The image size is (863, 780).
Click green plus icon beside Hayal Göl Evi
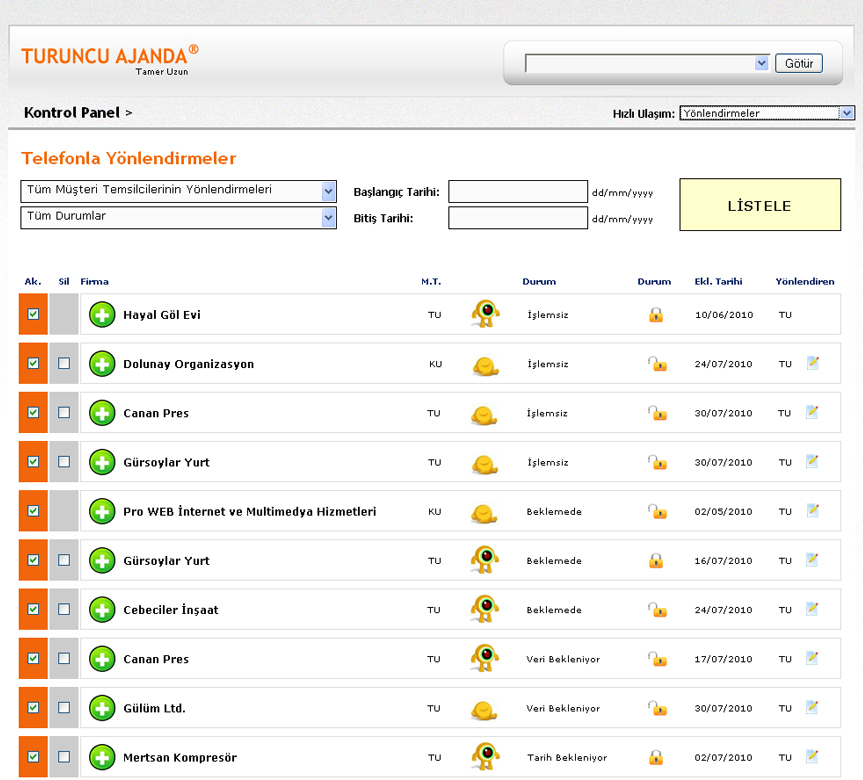[x=102, y=315]
